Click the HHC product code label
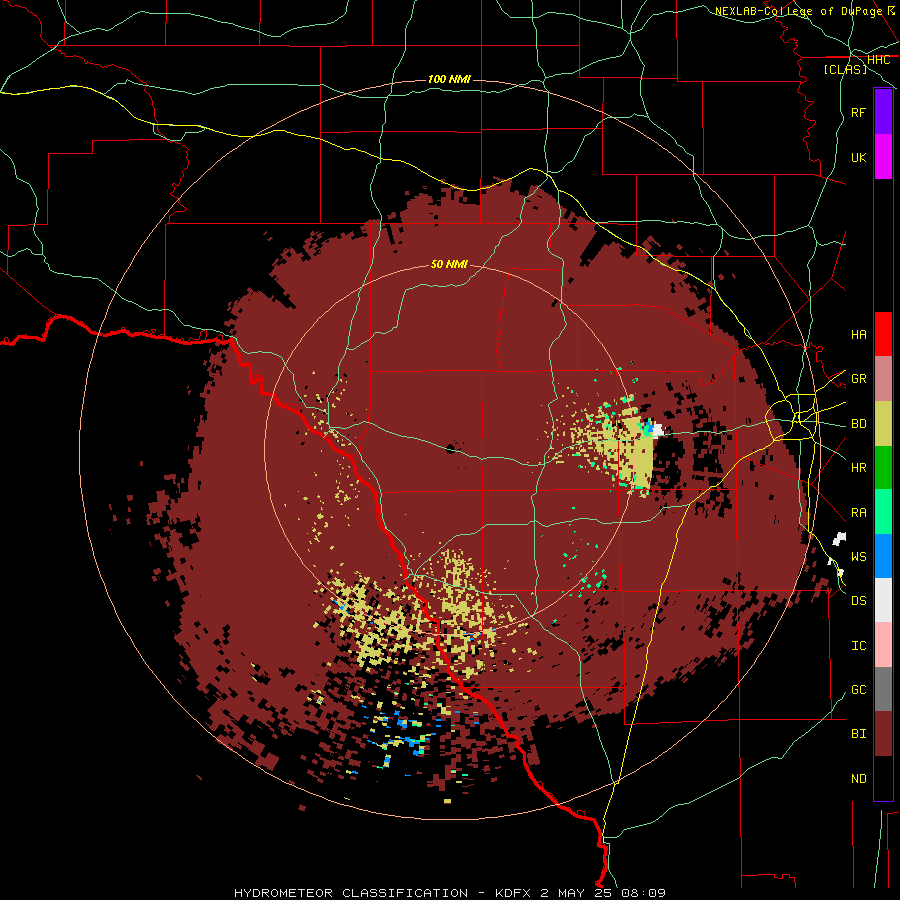Image resolution: width=900 pixels, height=900 pixels. 879,60
